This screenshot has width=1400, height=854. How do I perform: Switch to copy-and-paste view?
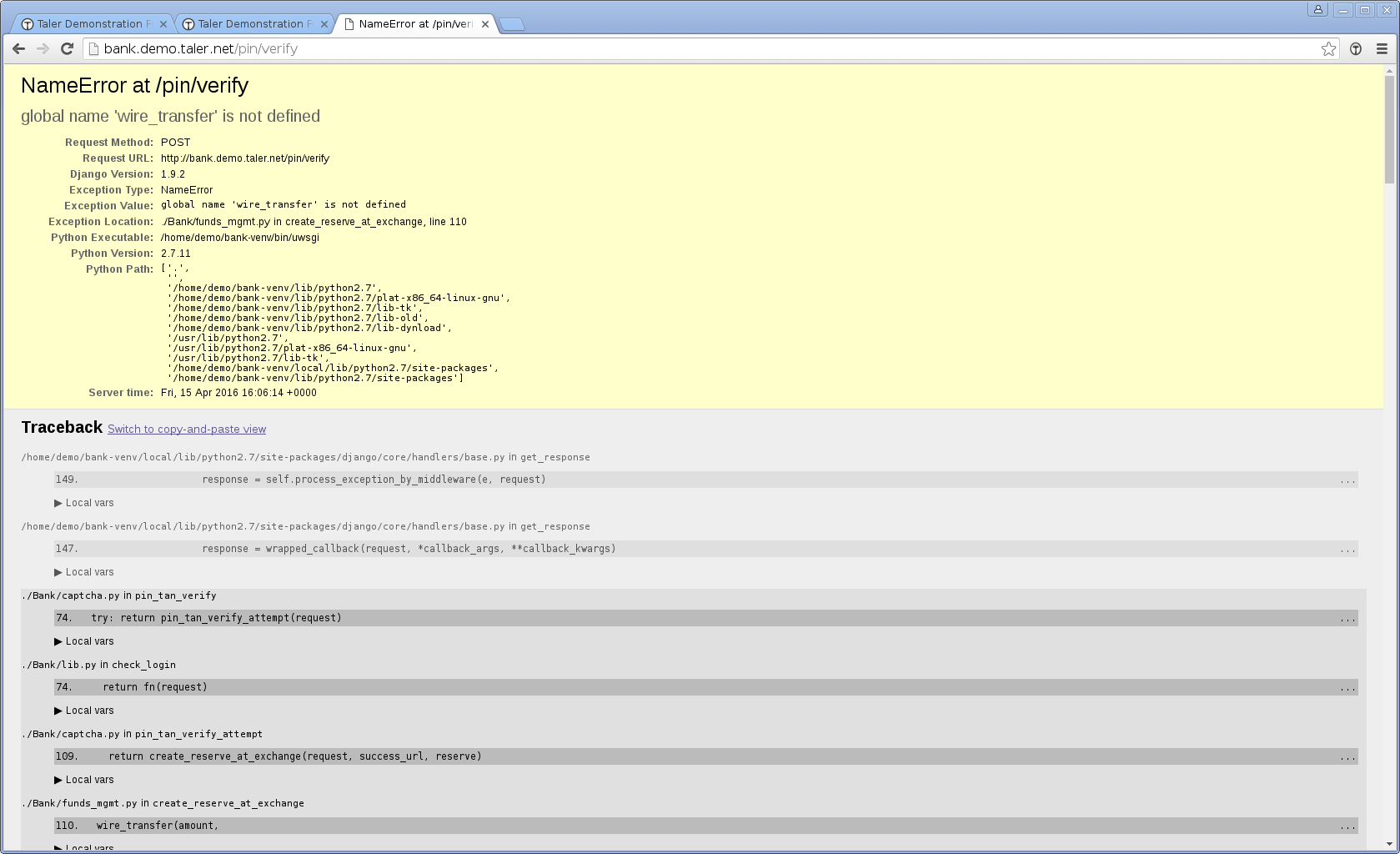tap(187, 430)
